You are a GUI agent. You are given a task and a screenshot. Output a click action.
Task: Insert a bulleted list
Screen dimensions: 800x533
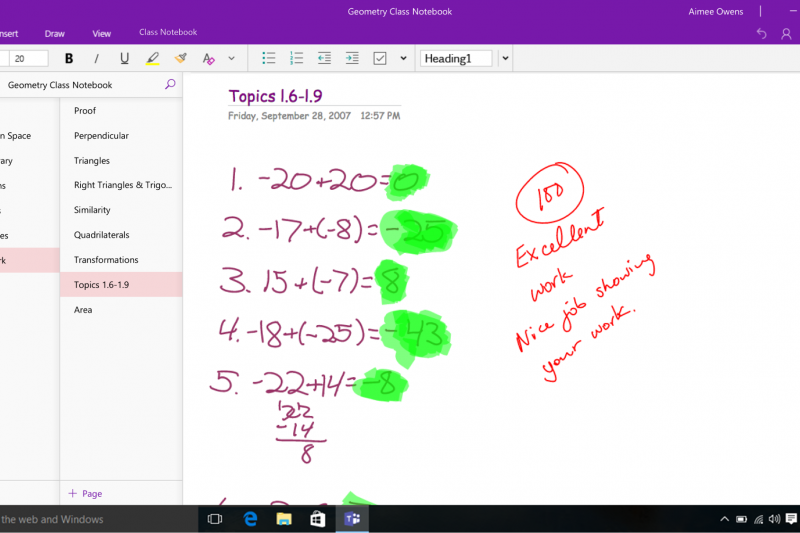point(268,58)
